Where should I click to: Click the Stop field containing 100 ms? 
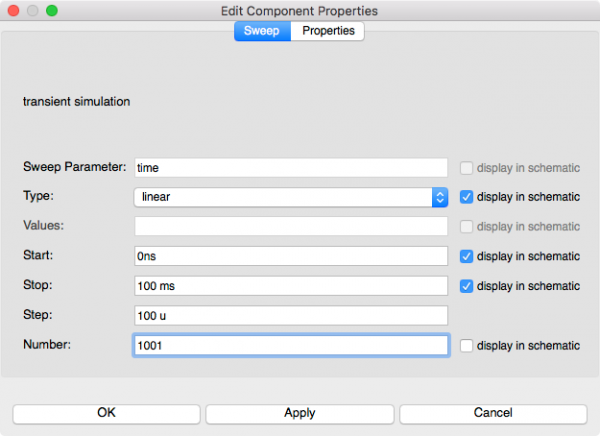tap(290, 286)
